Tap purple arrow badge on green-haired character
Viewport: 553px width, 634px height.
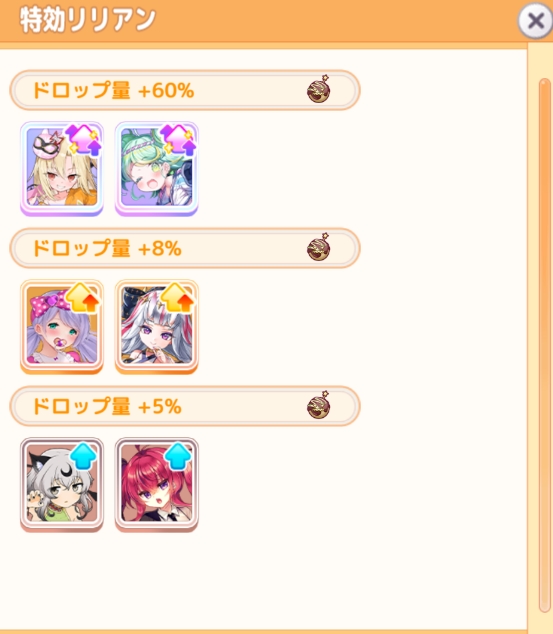(179, 140)
